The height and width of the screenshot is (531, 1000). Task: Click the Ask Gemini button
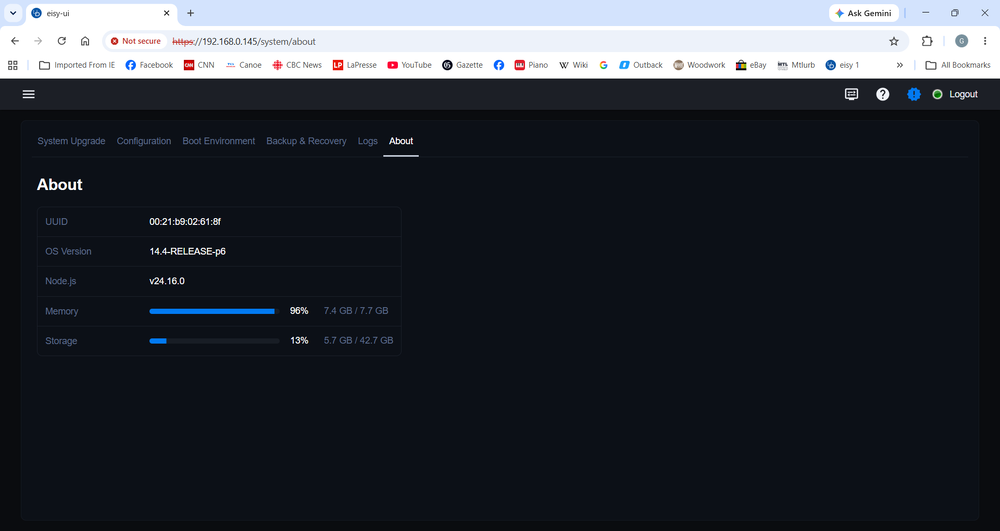pos(864,13)
